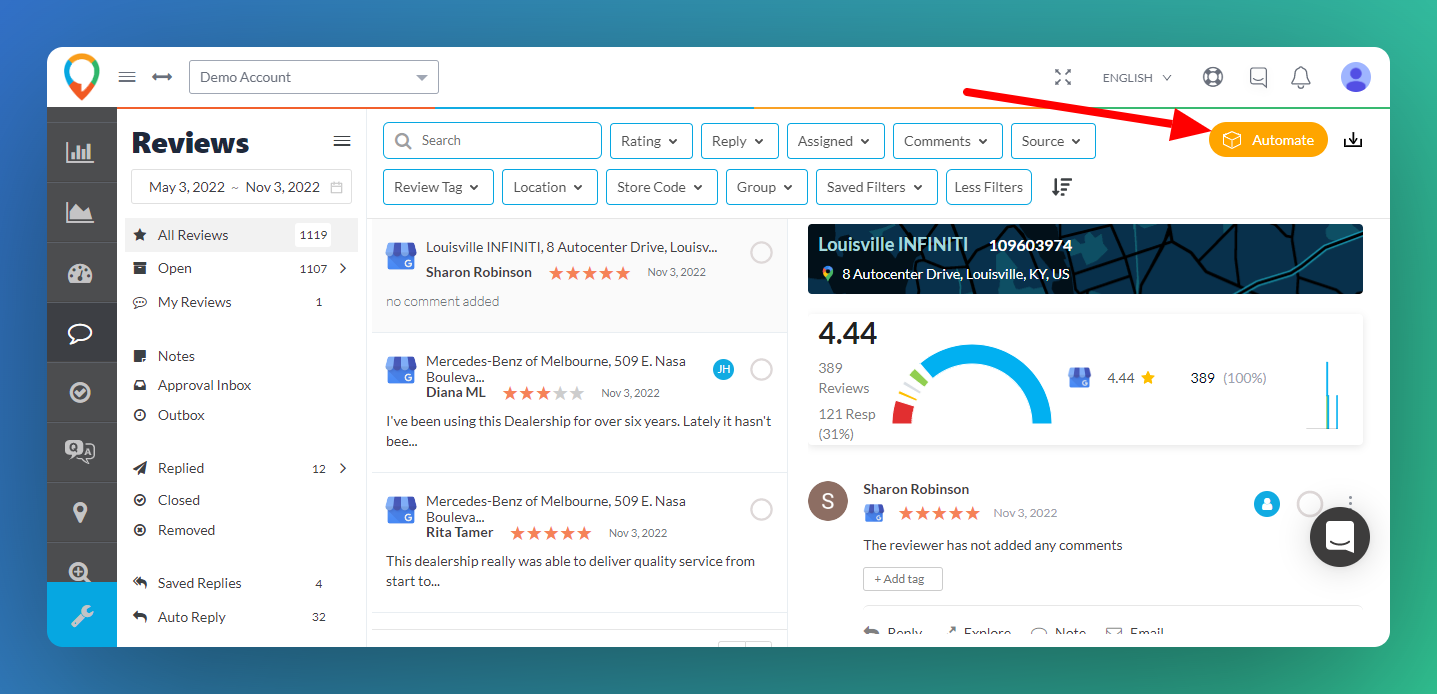
Task: Select My Reviews folder
Action: click(x=241, y=302)
